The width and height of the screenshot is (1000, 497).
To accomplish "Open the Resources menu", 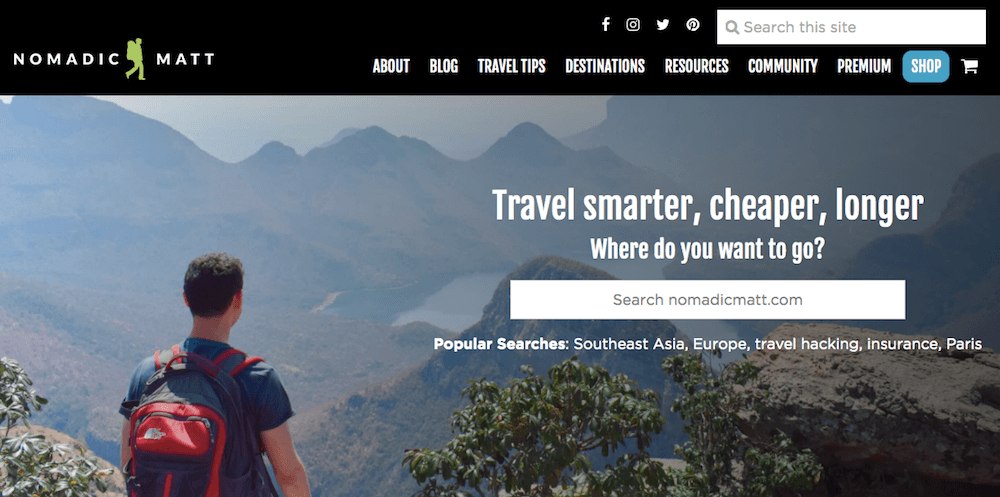I will [x=696, y=66].
